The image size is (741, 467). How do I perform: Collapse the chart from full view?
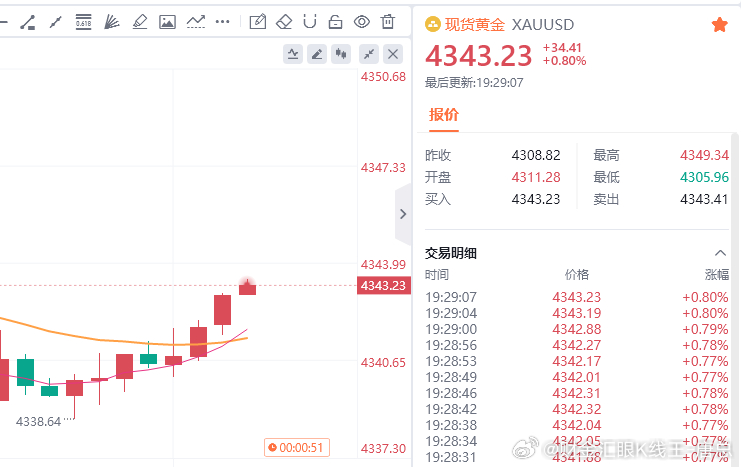coord(369,54)
